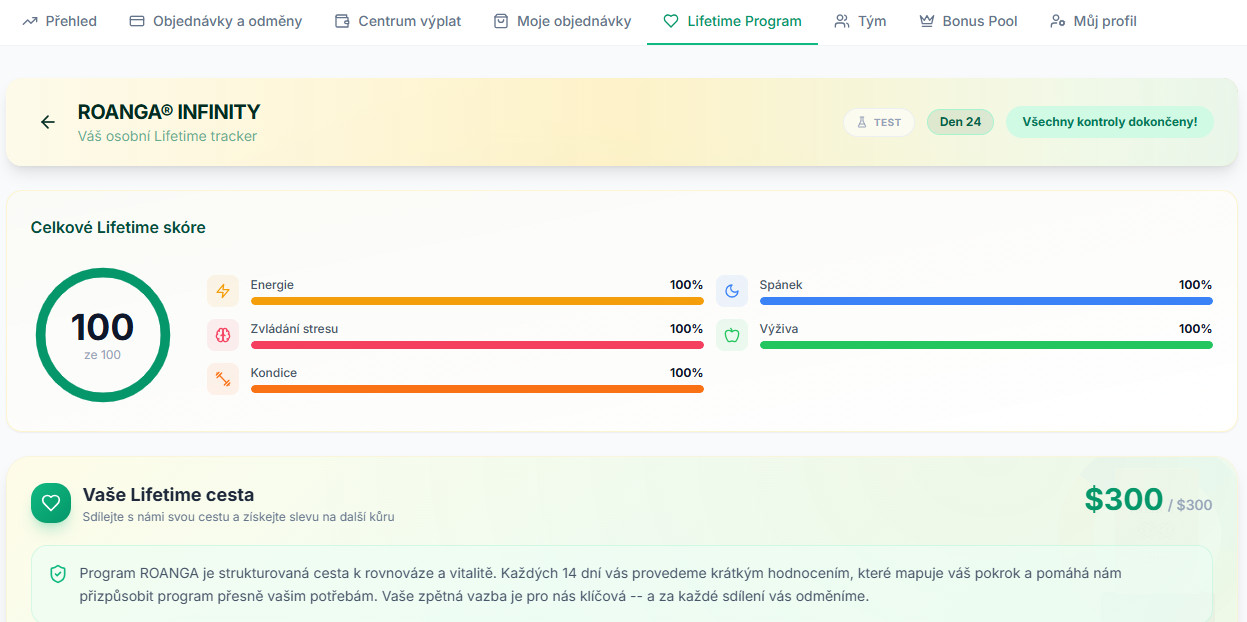Image resolution: width=1247 pixels, height=622 pixels.
Task: Click the back arrow beside ROANGA INFINITY
Action: click(47, 122)
